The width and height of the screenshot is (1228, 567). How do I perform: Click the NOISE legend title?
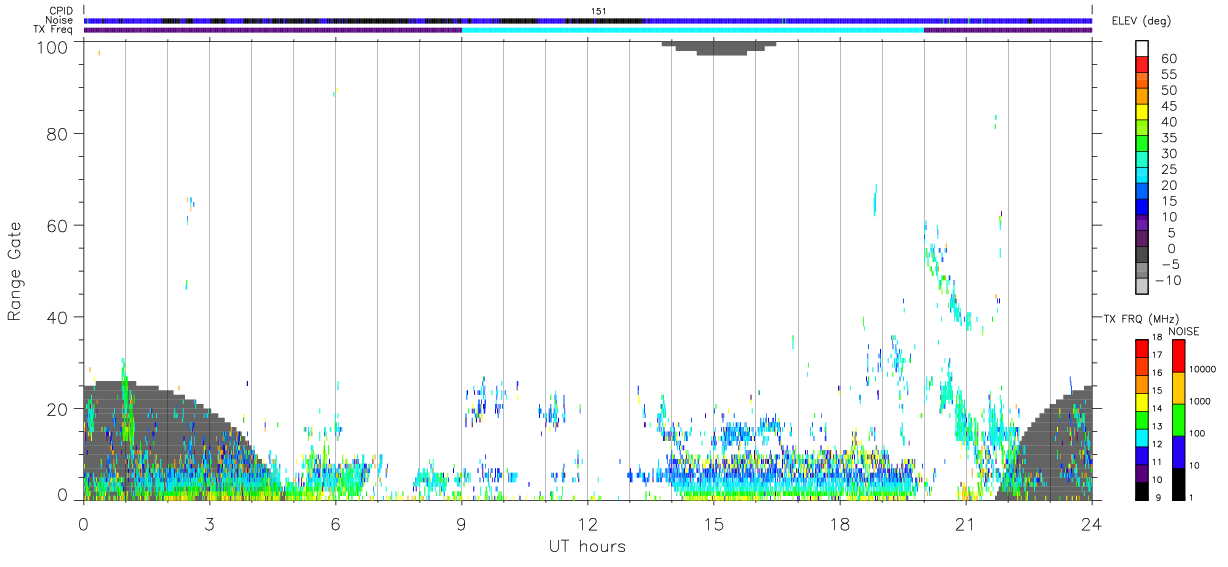[1183, 331]
